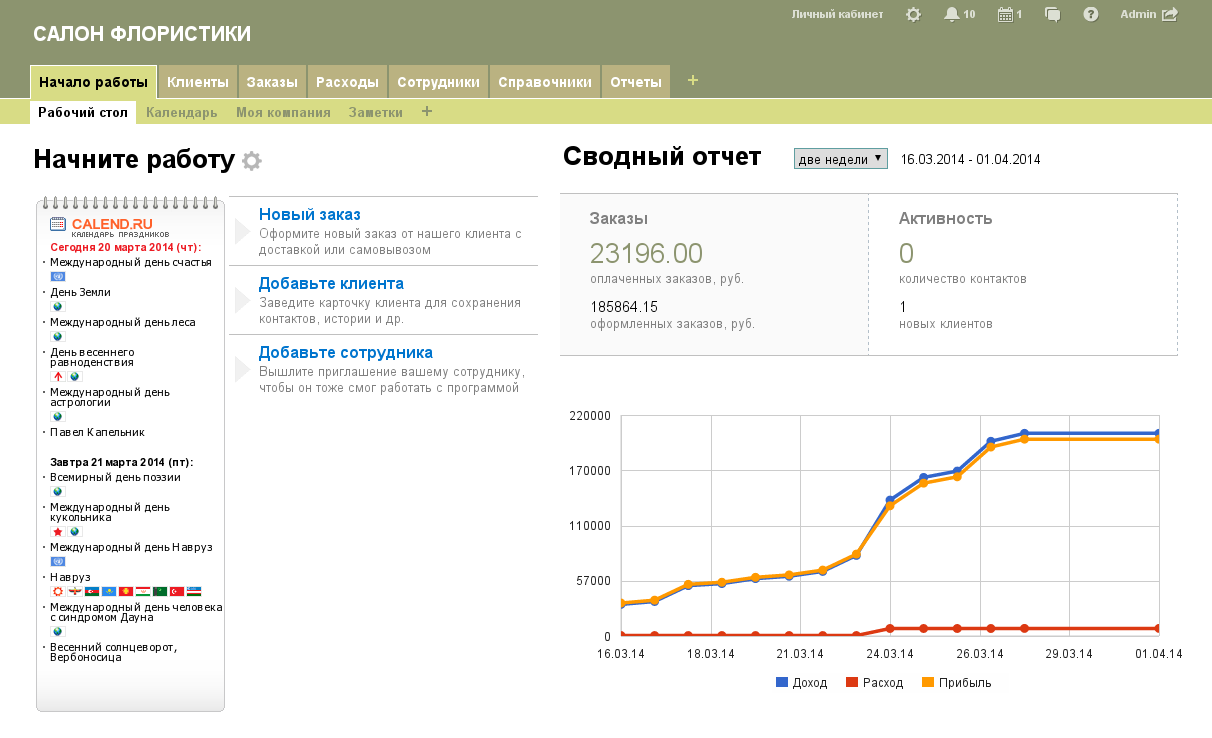The width and height of the screenshot is (1212, 738).
Task: Click the Admin logout icon
Action: point(1169,15)
